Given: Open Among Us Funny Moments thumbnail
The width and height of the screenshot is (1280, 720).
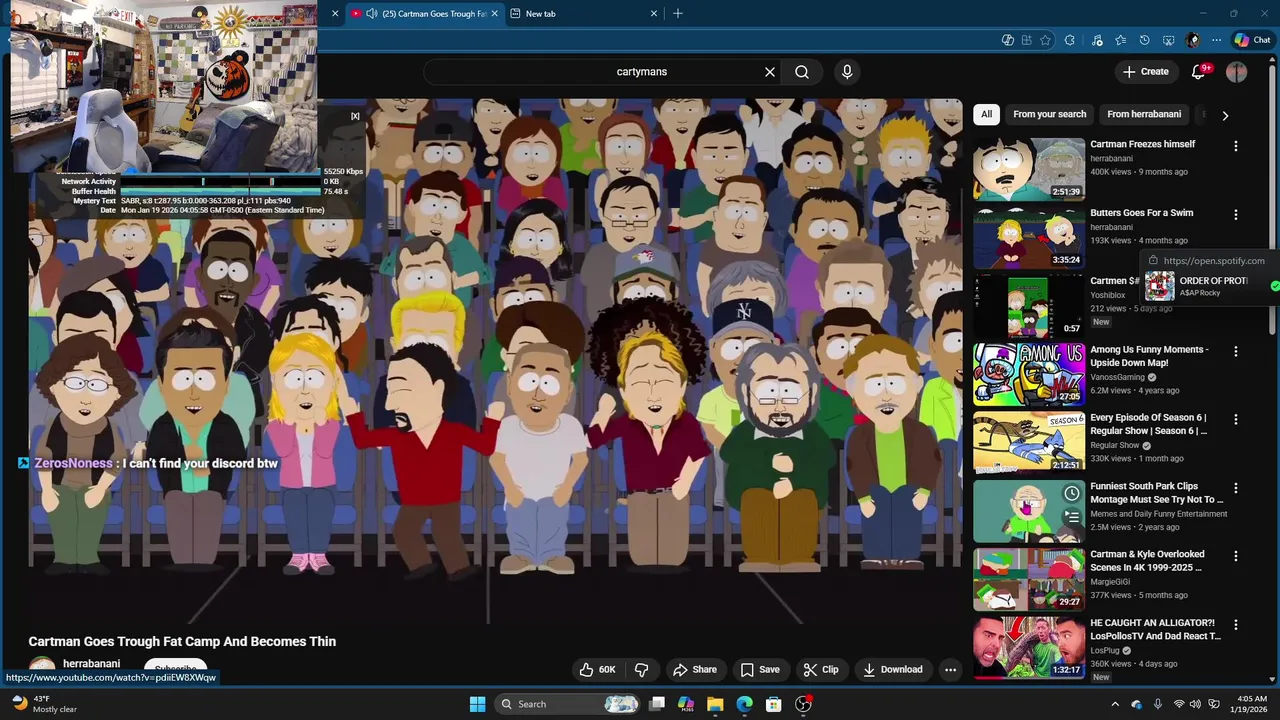Looking at the screenshot, I should pyautogui.click(x=1029, y=374).
